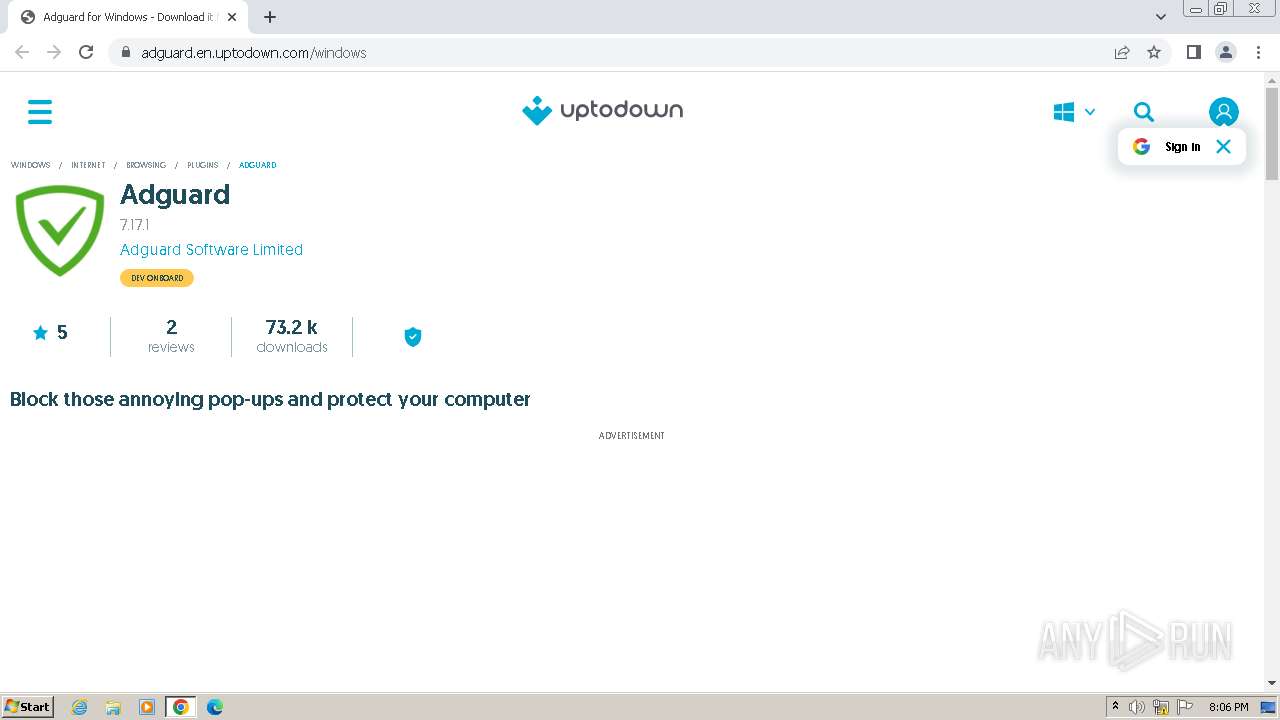The width and height of the screenshot is (1280, 720).
Task: Open the Windows platform selector dropdown
Action: coord(1074,112)
